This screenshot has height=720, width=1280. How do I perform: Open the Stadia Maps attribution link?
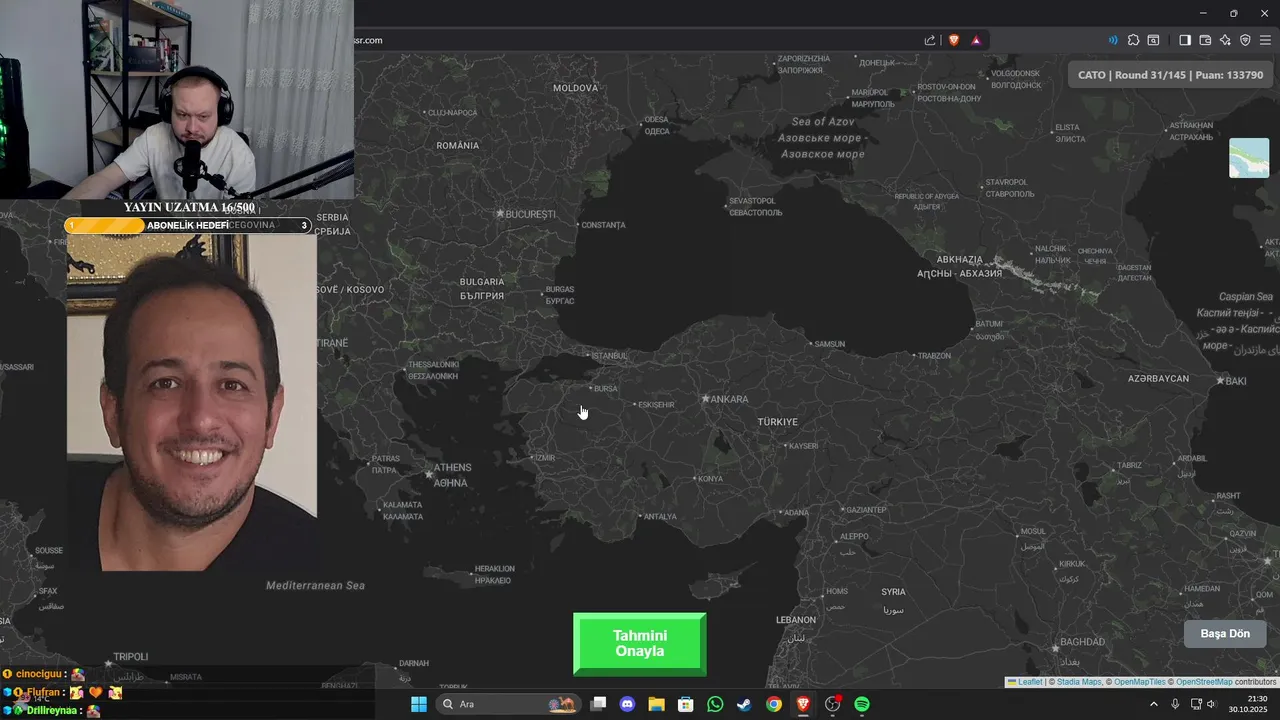pyautogui.click(x=1079, y=682)
